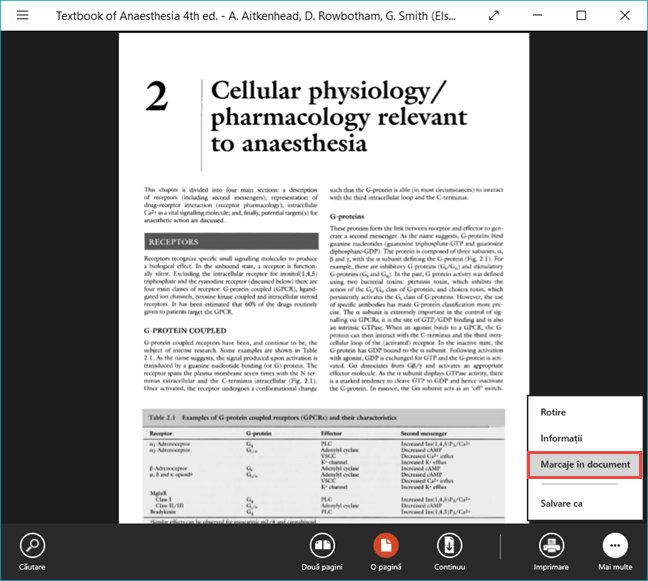Click the chapter number 2

tap(157, 97)
